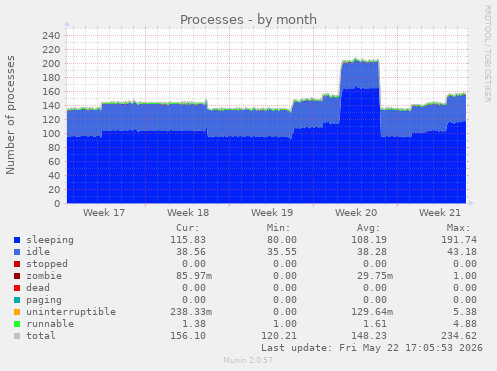497x371 pixels.
Task: Click sleeping max value 191.74
Action: pyautogui.click(x=459, y=240)
